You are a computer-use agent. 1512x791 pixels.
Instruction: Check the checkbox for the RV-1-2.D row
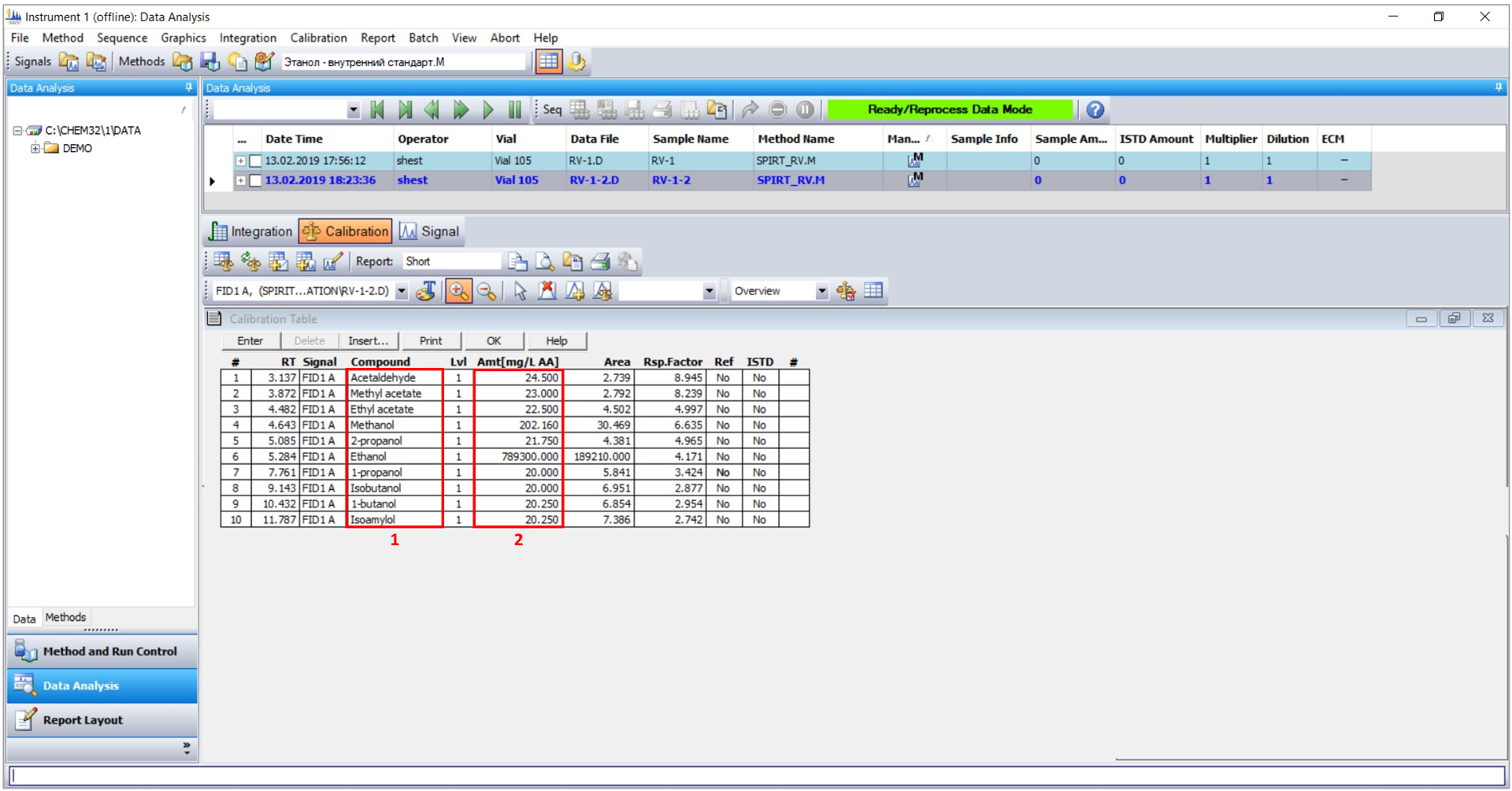pos(255,180)
